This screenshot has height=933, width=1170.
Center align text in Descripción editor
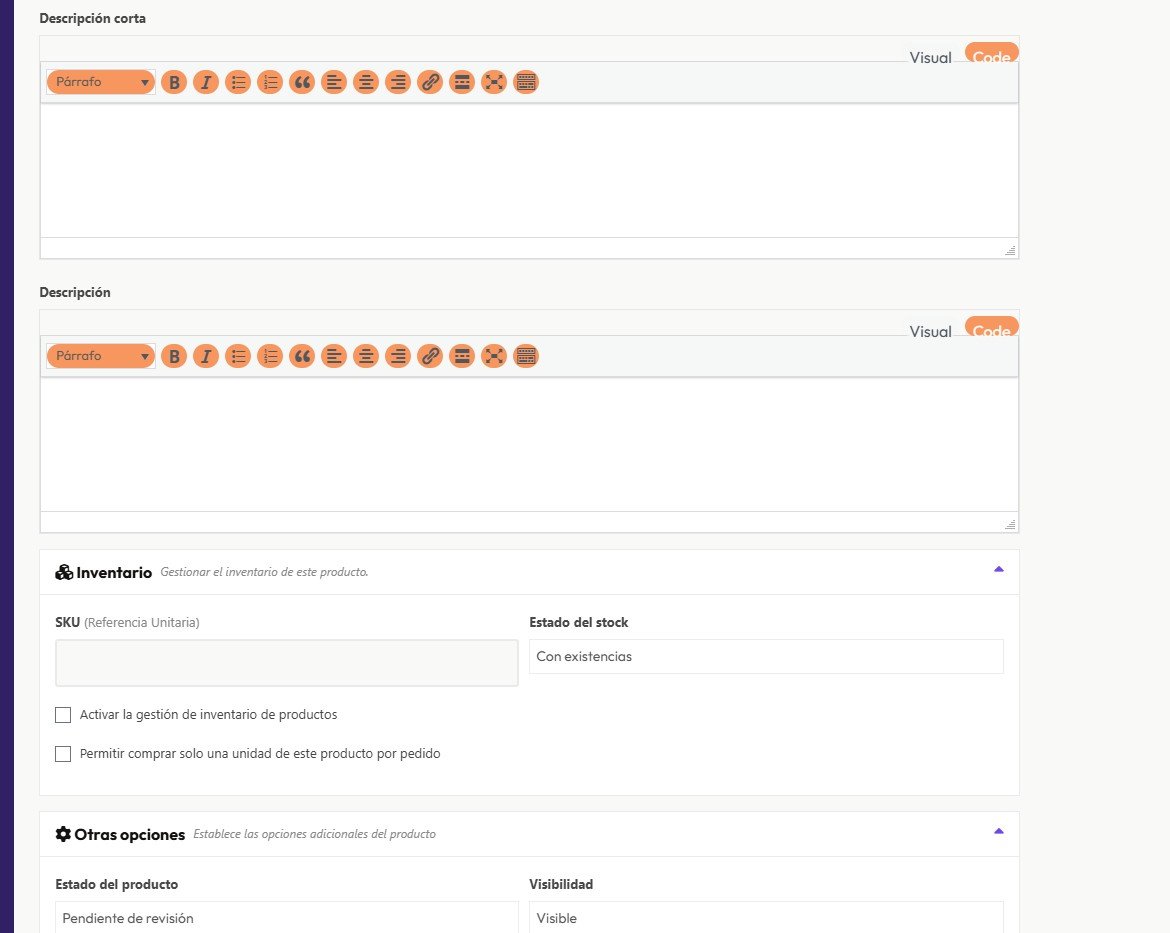point(366,356)
